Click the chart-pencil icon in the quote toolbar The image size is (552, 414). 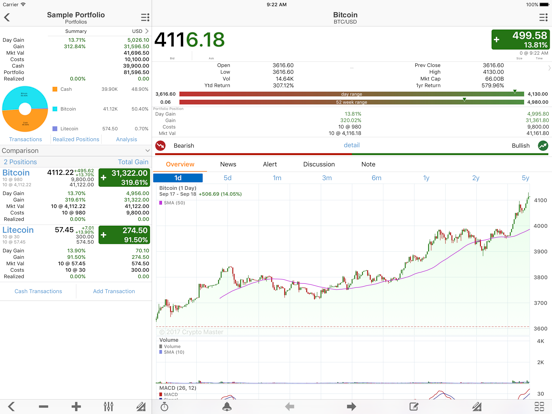coord(477,407)
